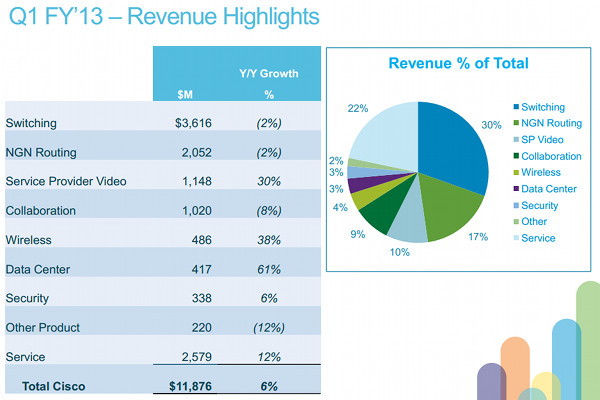Click the 'NGN Routing' row label in table
Screen dimensions: 600x400
coord(41,152)
